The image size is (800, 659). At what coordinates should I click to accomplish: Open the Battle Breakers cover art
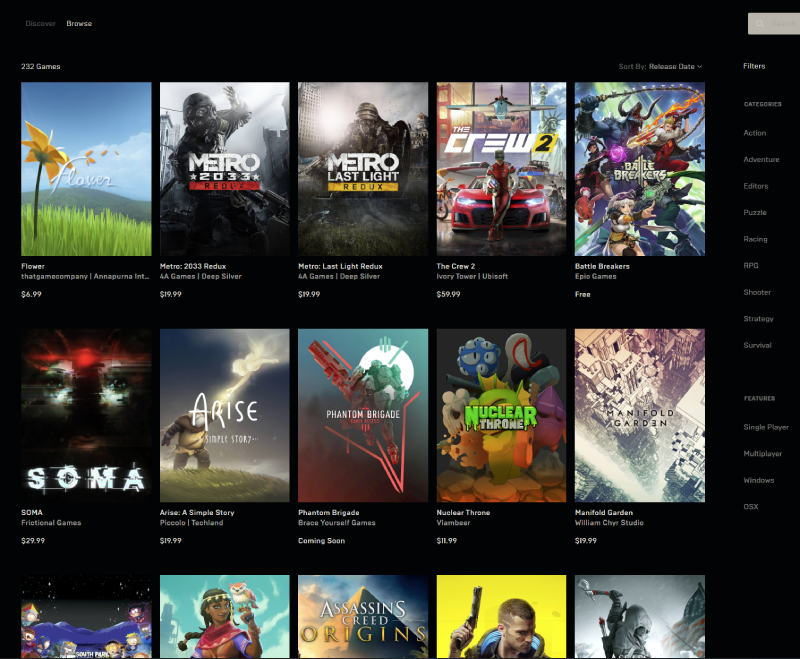coord(640,169)
